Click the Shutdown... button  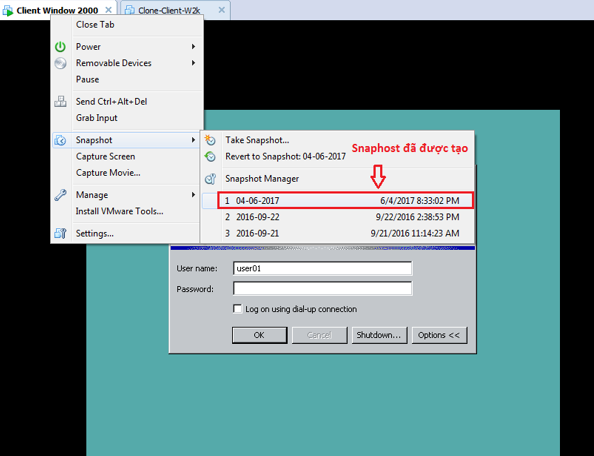(x=379, y=335)
